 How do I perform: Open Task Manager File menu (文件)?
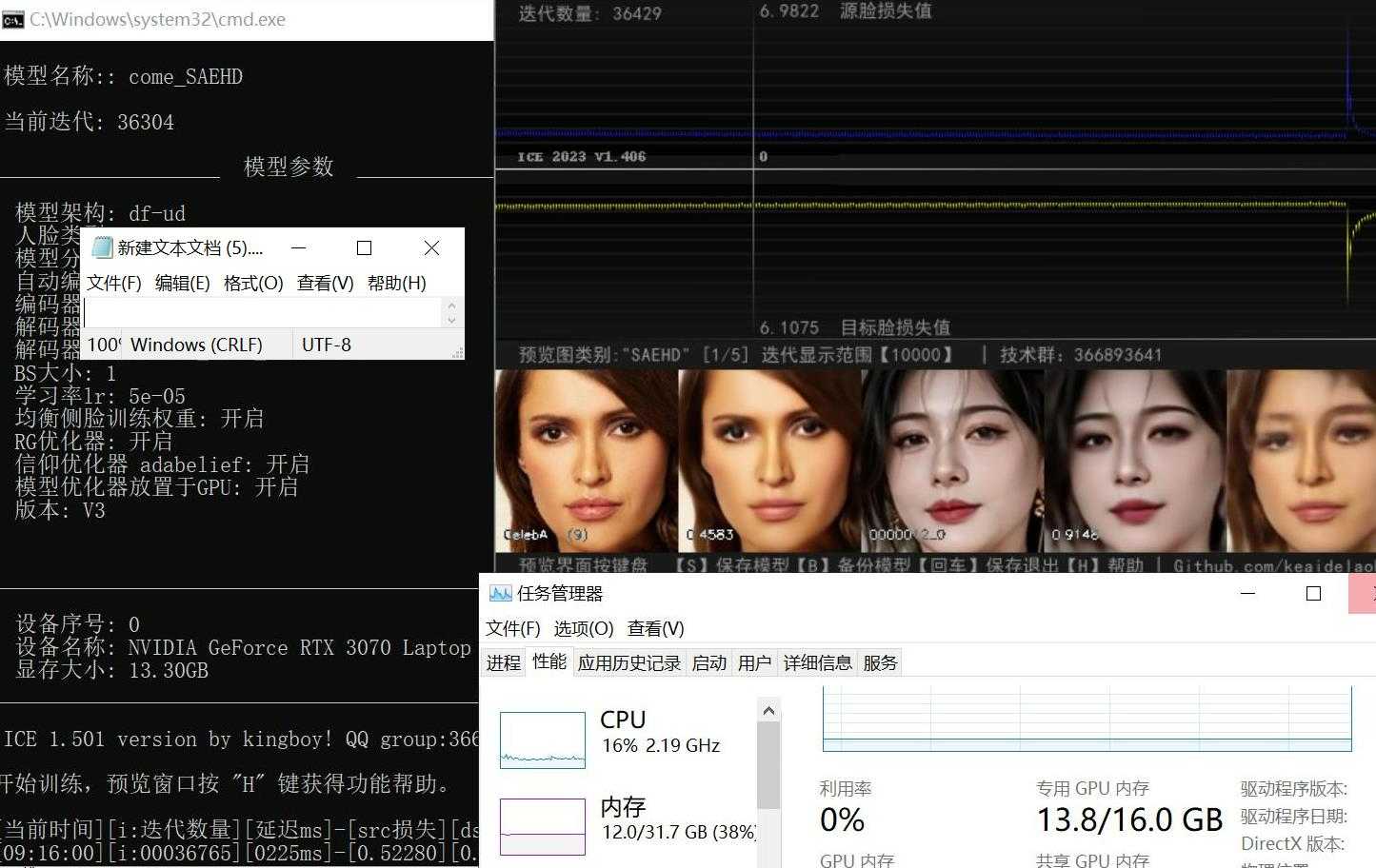point(512,628)
